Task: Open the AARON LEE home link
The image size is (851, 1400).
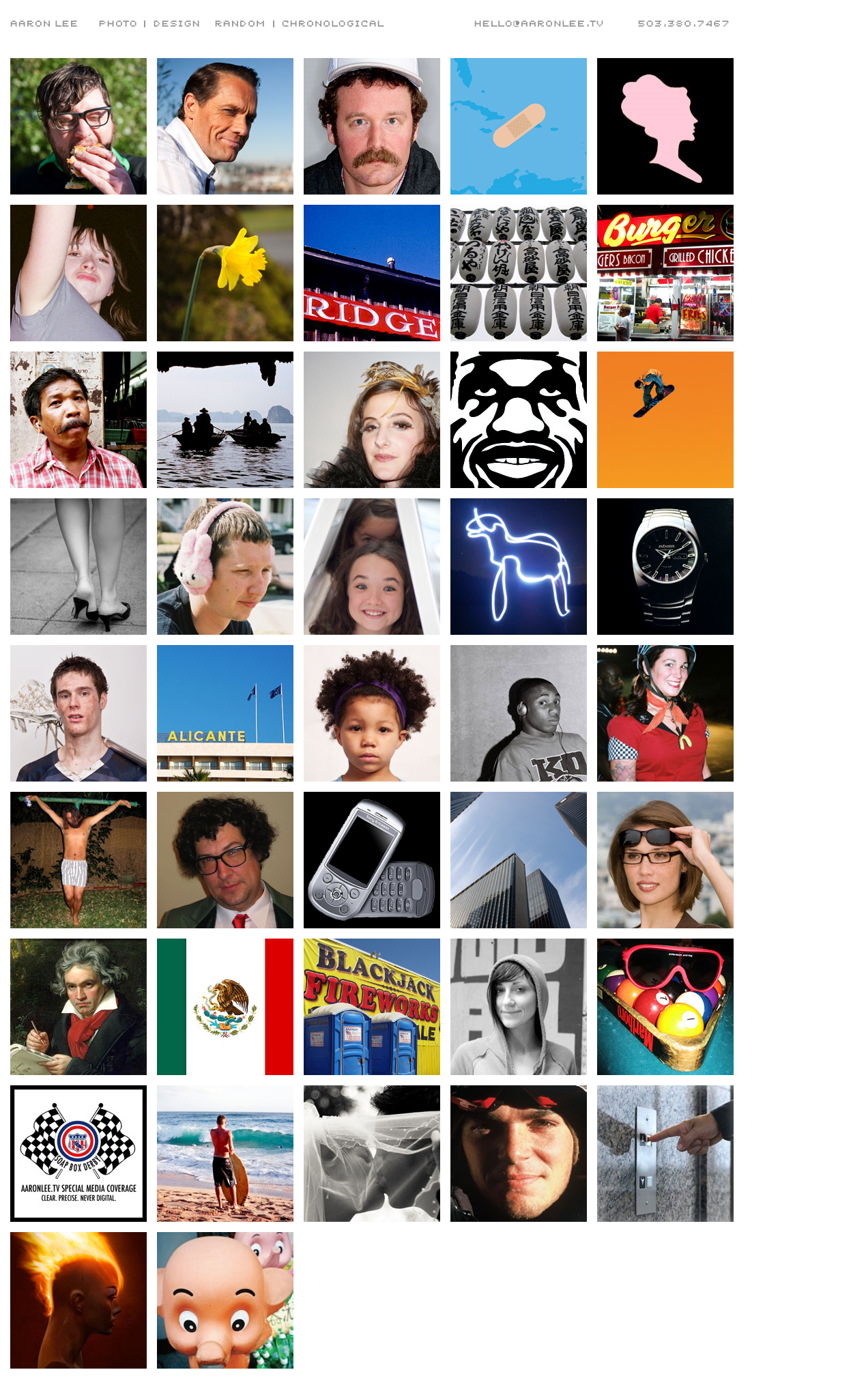Action: tap(44, 23)
